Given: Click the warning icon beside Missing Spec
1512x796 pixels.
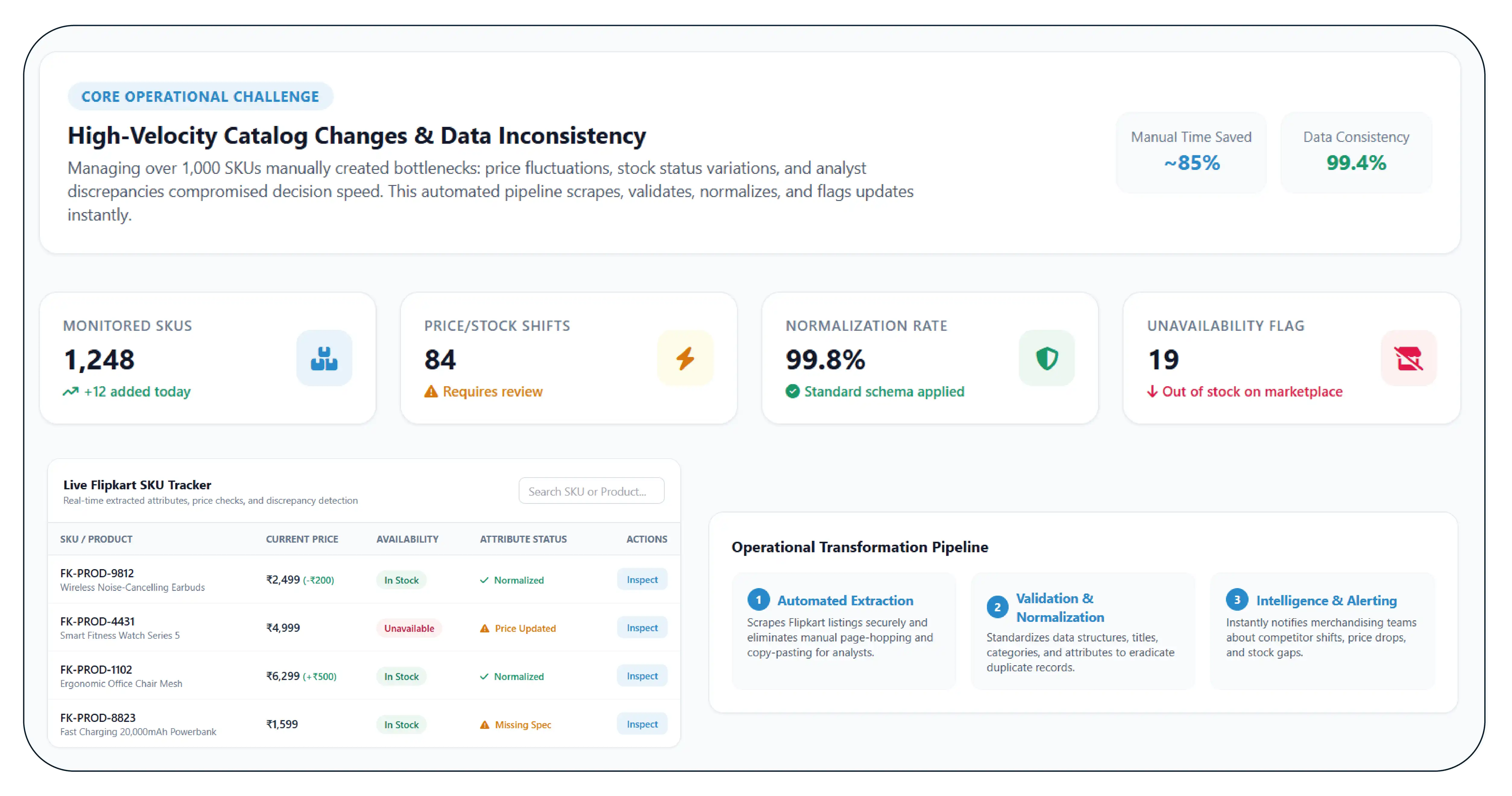Looking at the screenshot, I should click(x=485, y=724).
